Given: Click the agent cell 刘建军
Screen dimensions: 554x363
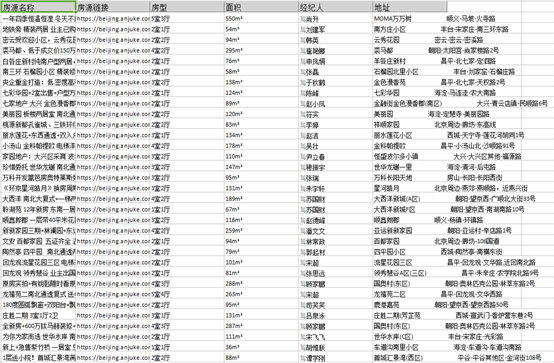Looking at the screenshot, I should [x=336, y=29].
